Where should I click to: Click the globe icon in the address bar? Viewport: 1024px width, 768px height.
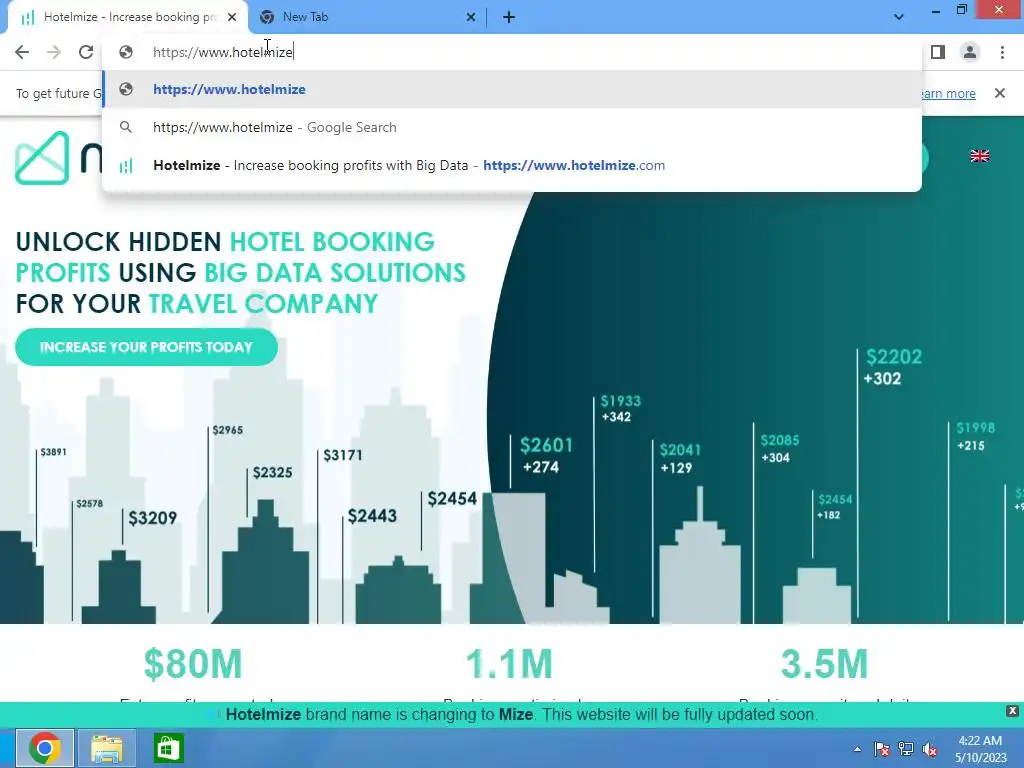tap(126, 52)
